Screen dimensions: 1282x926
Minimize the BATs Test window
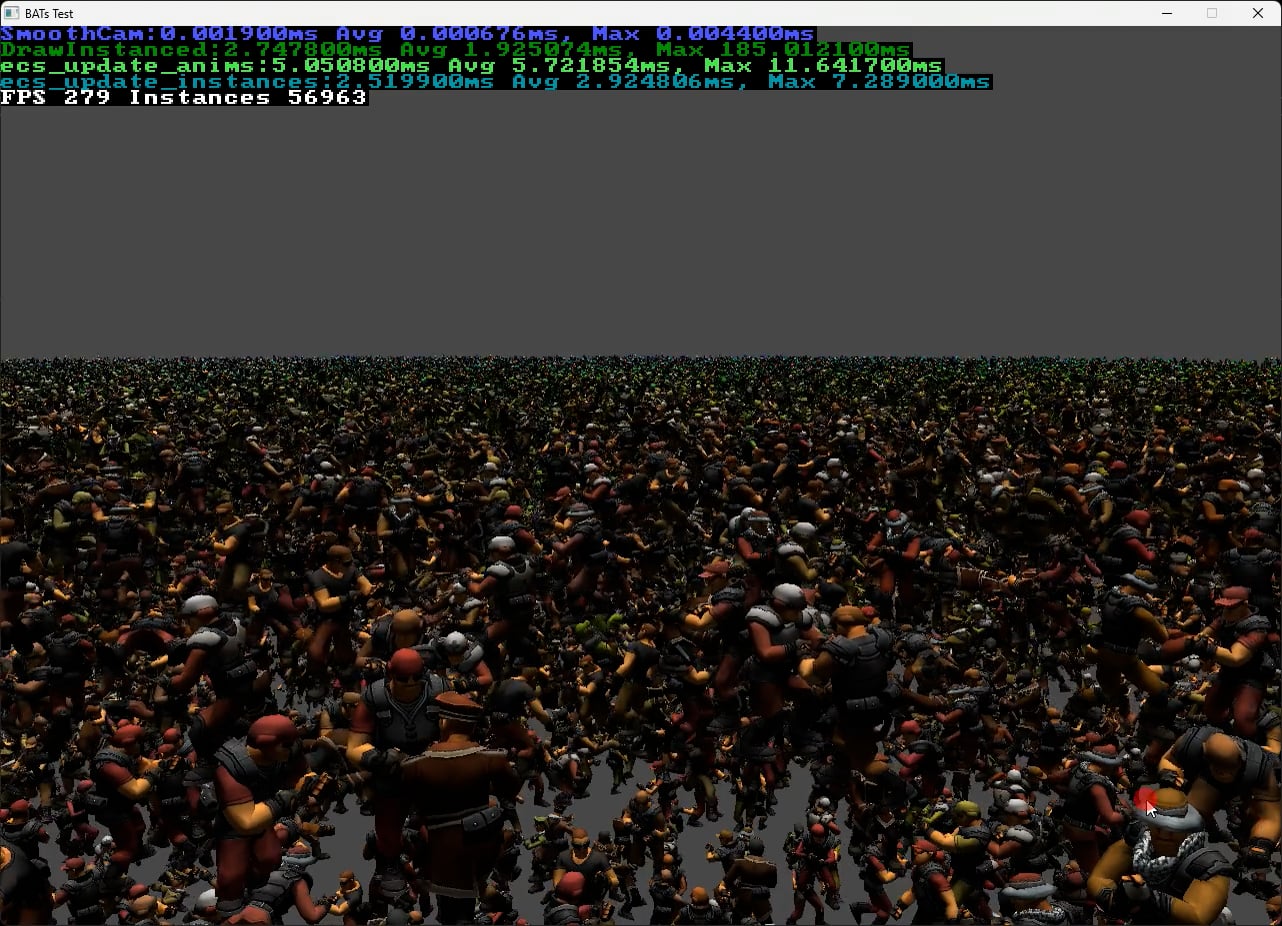(1167, 13)
